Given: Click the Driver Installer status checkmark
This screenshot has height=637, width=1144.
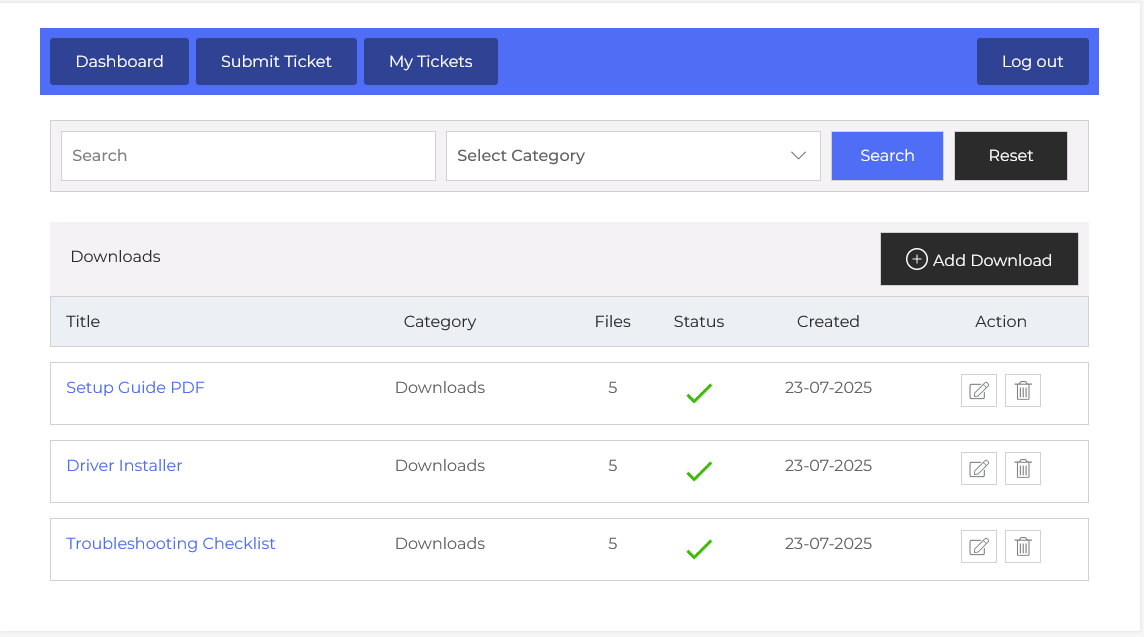Looking at the screenshot, I should point(699,471).
